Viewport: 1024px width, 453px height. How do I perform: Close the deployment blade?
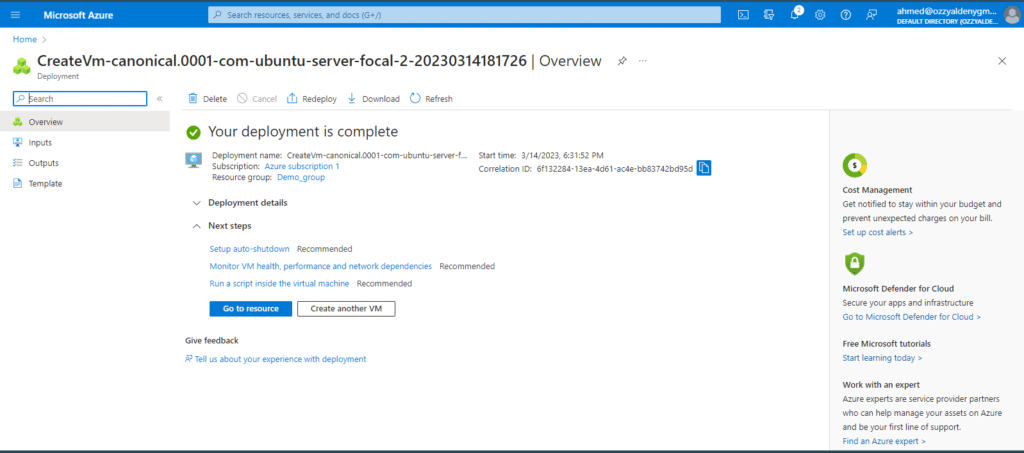[1002, 61]
